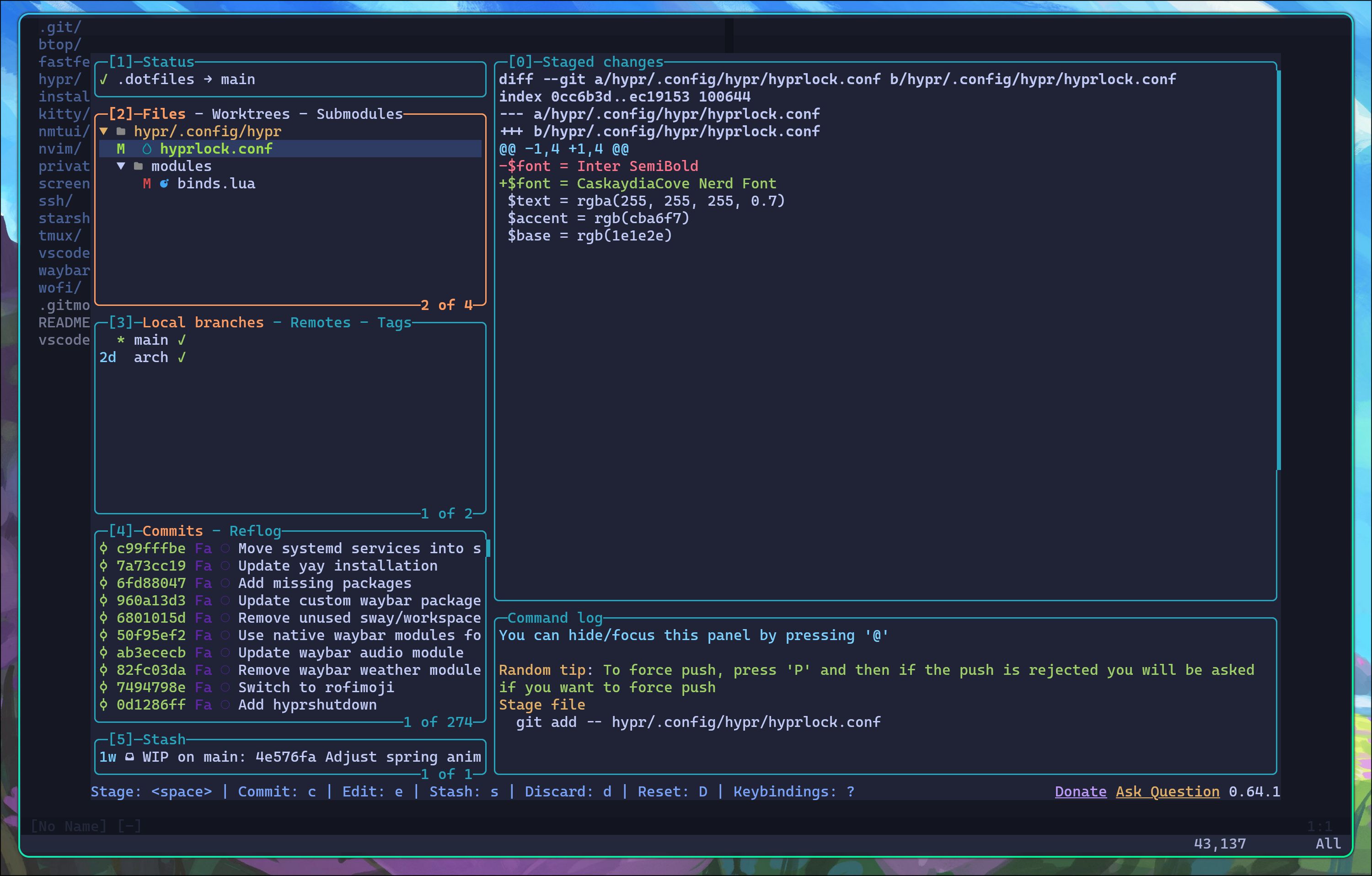
Task: Select the 'Add hyprshutdown' commit message
Action: (x=308, y=705)
